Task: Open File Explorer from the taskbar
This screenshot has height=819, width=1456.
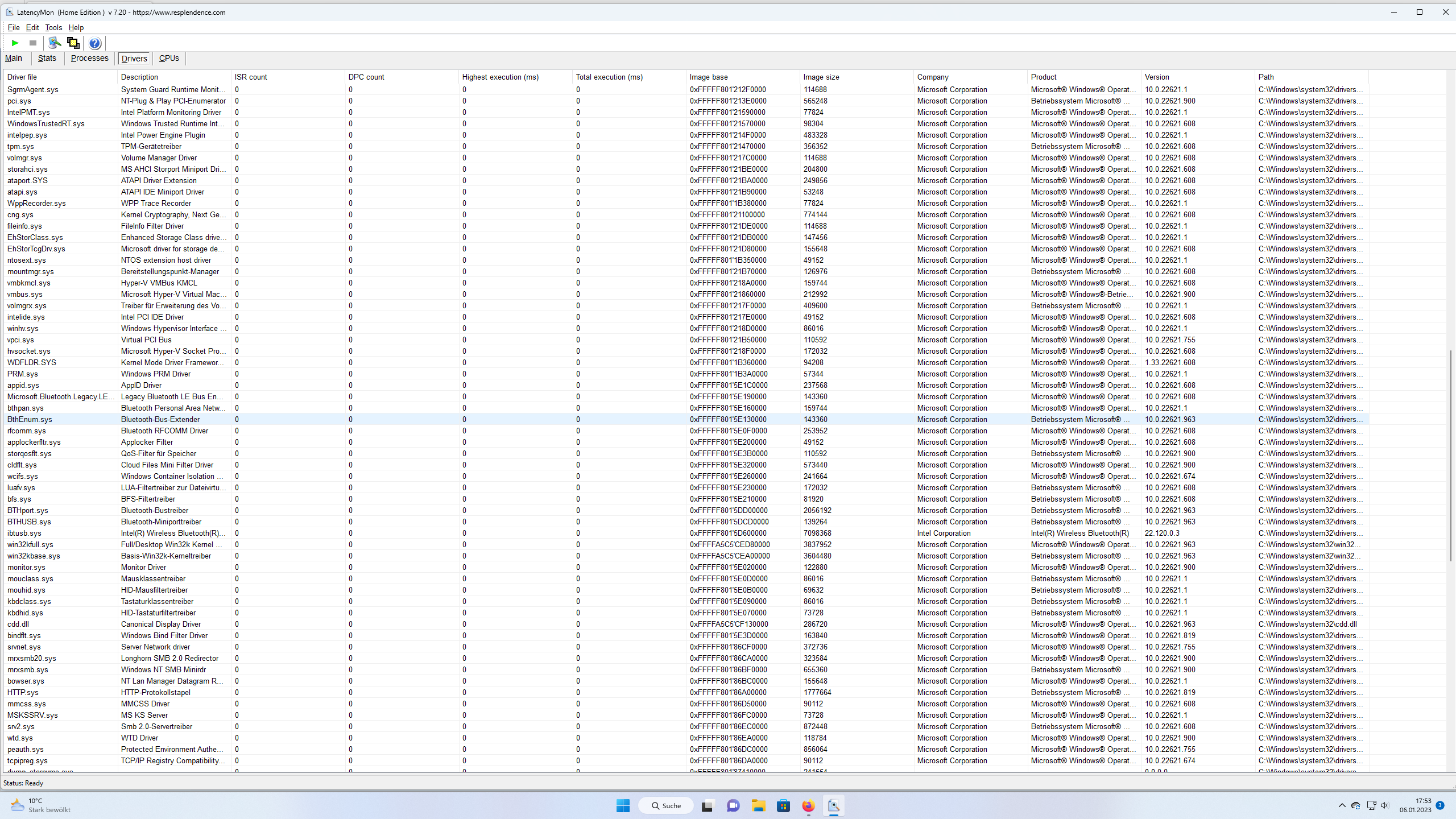Action: tap(758, 805)
